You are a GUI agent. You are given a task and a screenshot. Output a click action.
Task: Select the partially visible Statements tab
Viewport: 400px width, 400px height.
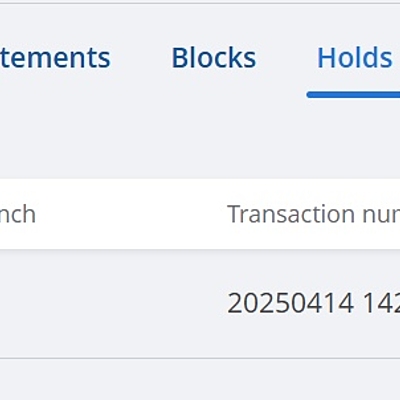[55, 58]
